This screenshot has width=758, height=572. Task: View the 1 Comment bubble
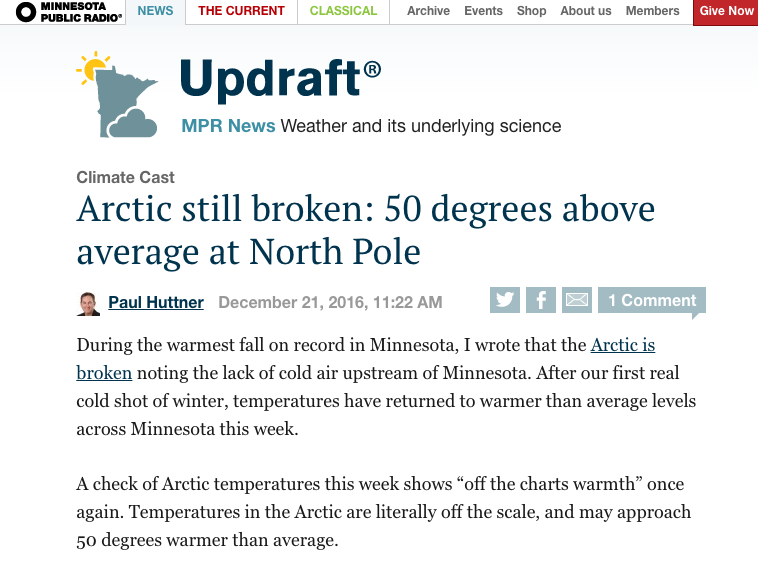(652, 300)
